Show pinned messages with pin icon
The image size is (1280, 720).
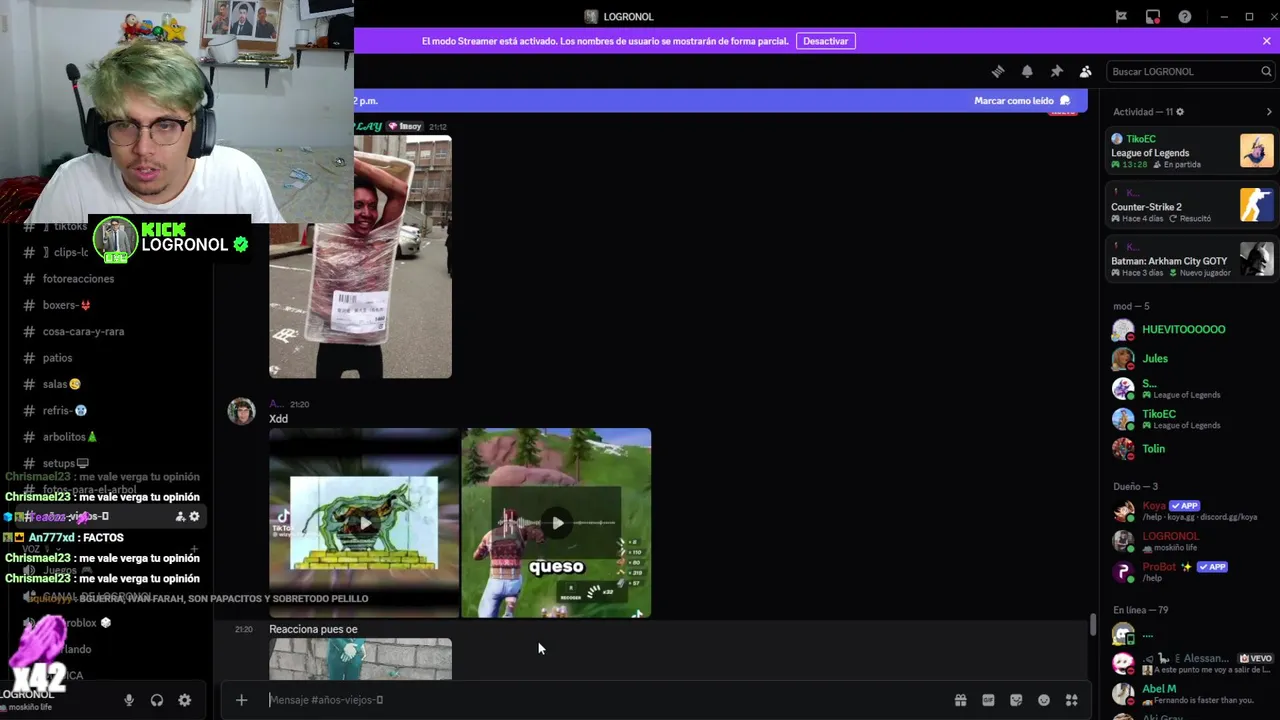(x=1056, y=71)
